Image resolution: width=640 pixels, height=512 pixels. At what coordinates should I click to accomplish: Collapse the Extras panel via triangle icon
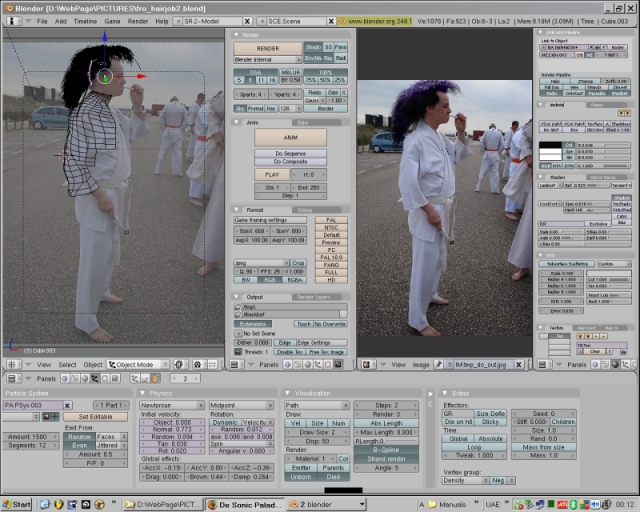[x=443, y=393]
